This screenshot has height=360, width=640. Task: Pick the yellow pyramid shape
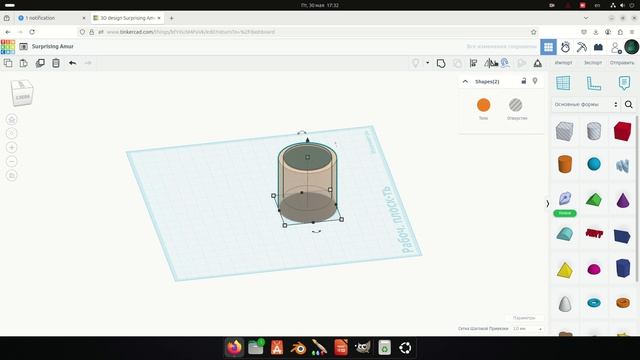(x=565, y=270)
